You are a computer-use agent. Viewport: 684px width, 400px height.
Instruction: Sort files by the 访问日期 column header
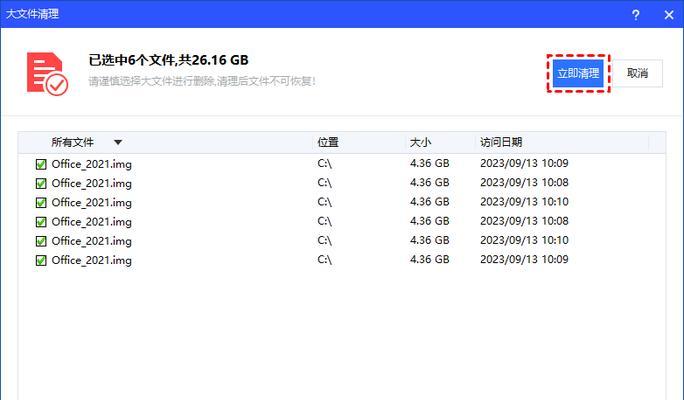pos(501,142)
